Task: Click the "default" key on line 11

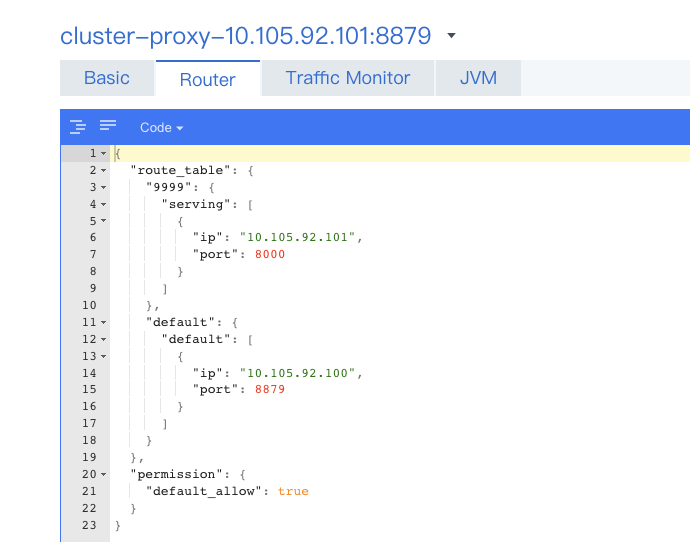Action: click(180, 322)
